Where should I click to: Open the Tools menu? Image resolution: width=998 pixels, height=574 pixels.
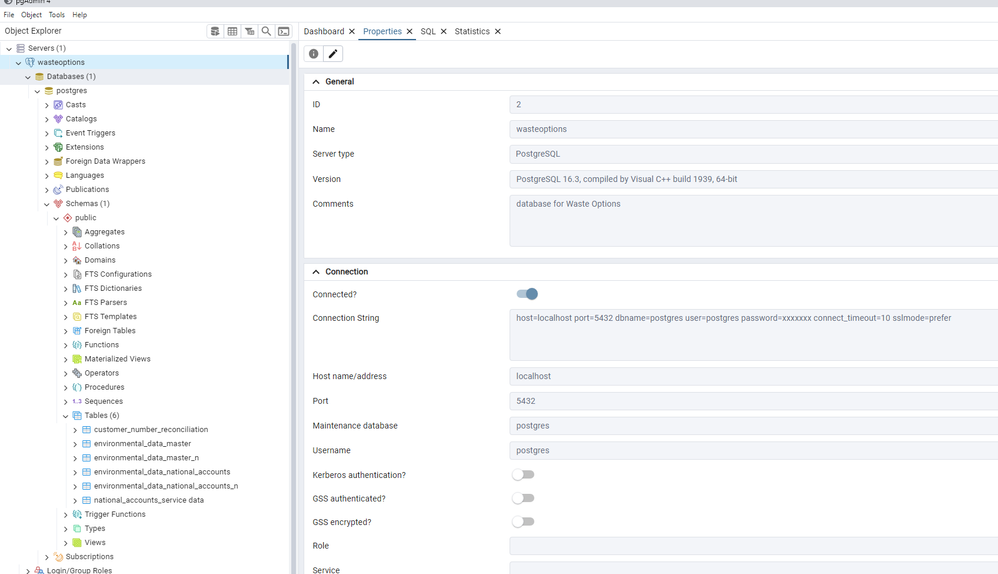point(57,15)
